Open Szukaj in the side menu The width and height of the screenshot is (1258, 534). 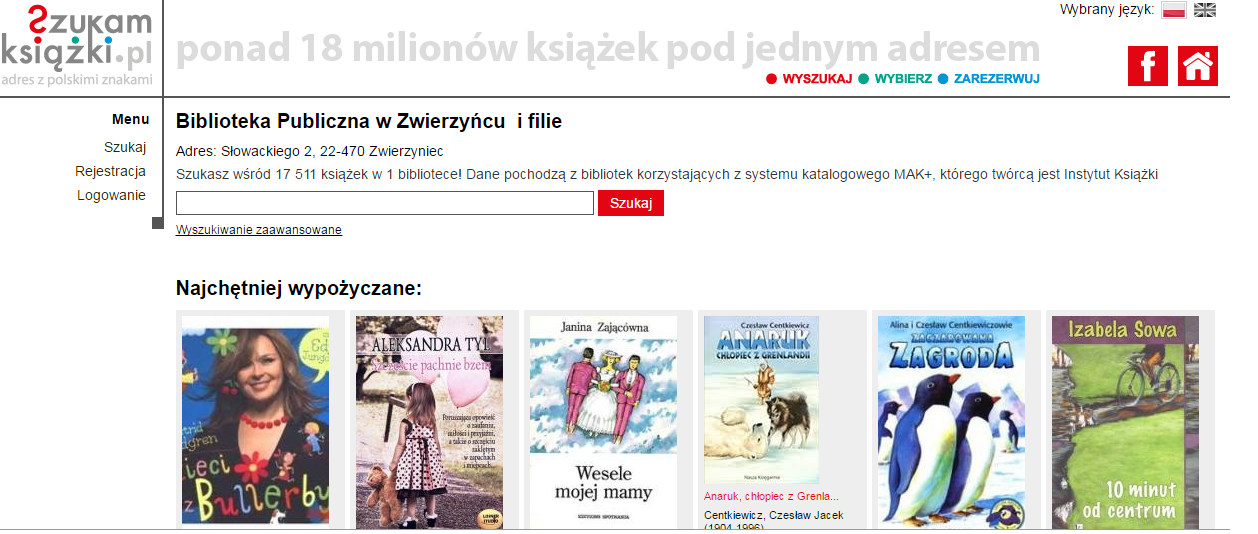point(125,148)
